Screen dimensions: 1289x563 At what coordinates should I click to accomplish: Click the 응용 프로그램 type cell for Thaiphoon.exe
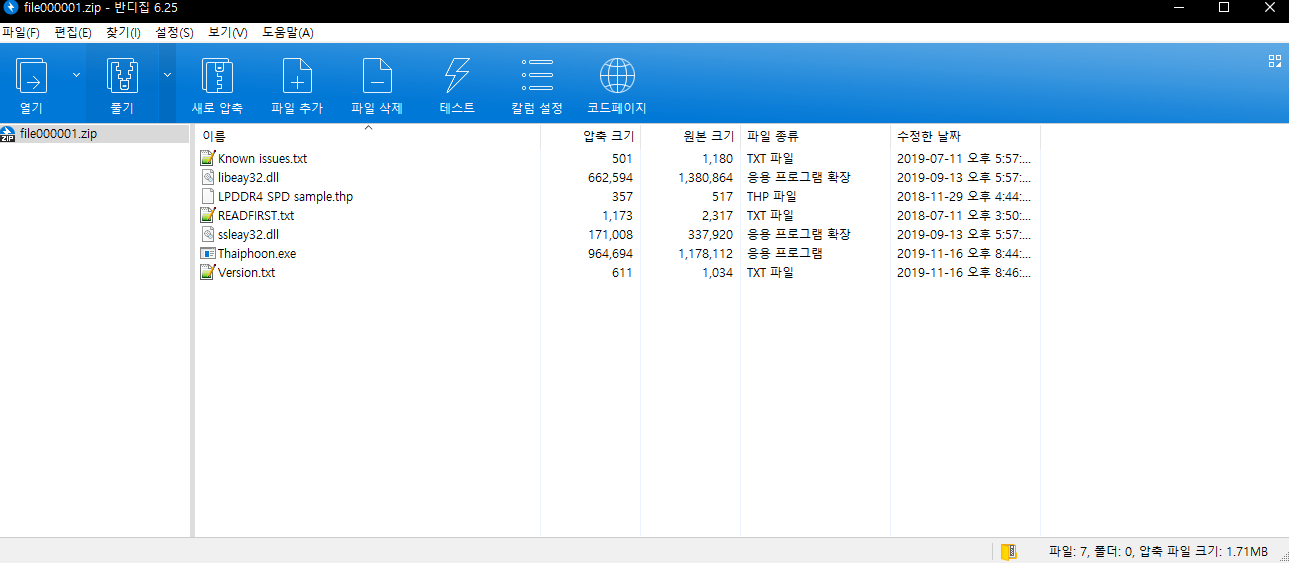pyautogui.click(x=784, y=253)
